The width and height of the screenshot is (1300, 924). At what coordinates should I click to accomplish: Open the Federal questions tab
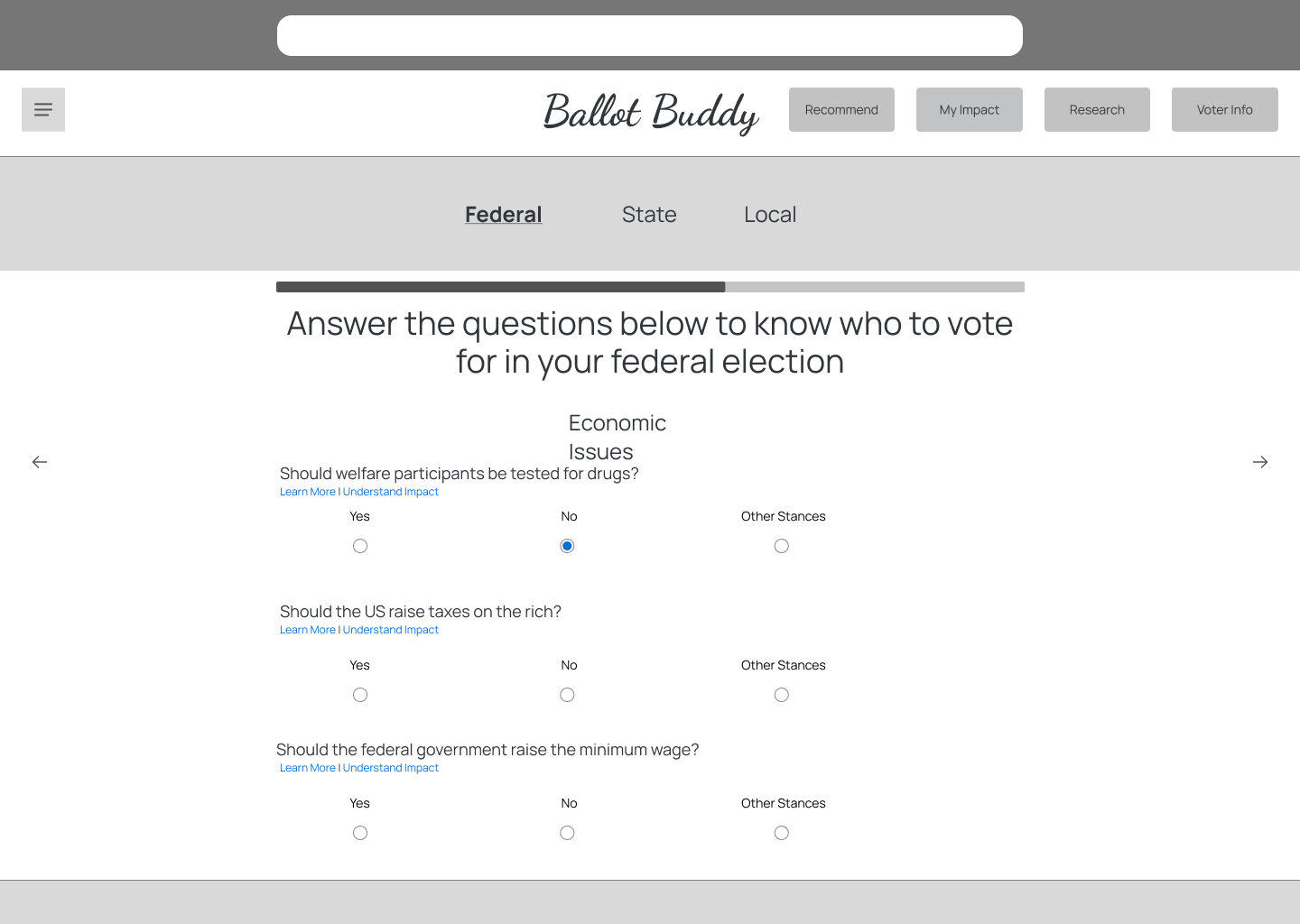pos(503,214)
